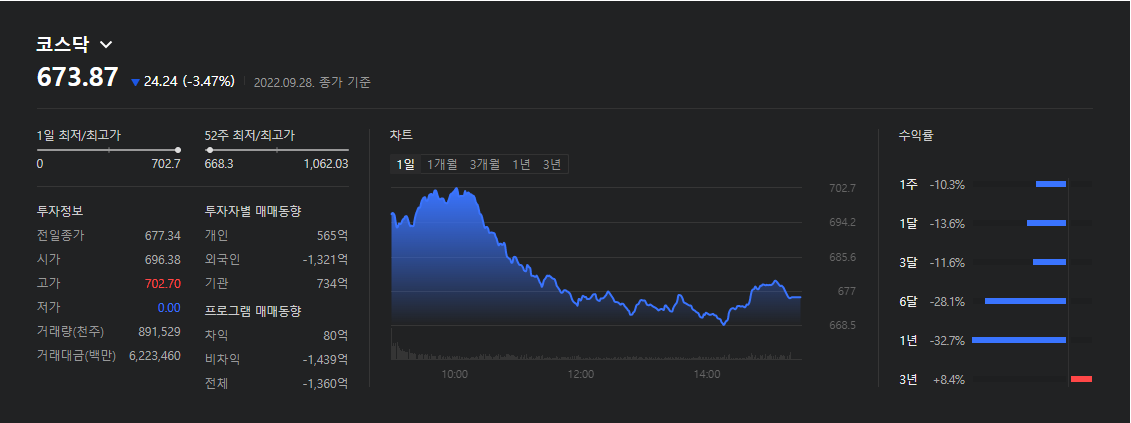This screenshot has height=423, width=1131.
Task: Switch chart to 3개월 period
Action: [485, 165]
